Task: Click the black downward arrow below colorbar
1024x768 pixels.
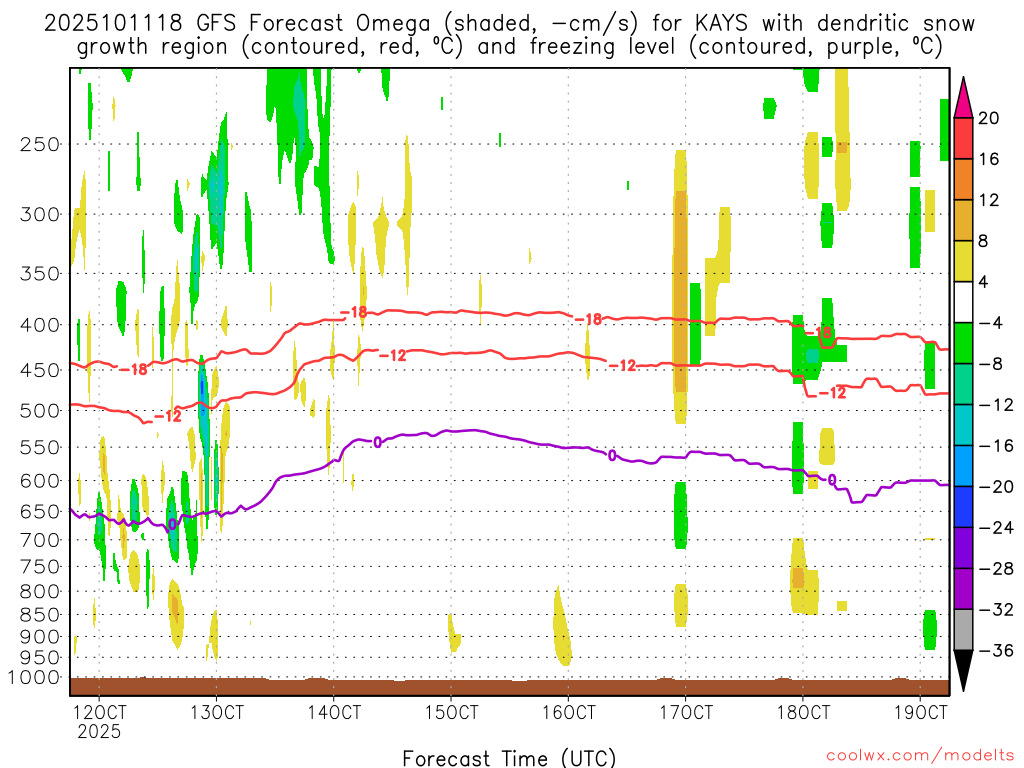Action: coord(963,671)
